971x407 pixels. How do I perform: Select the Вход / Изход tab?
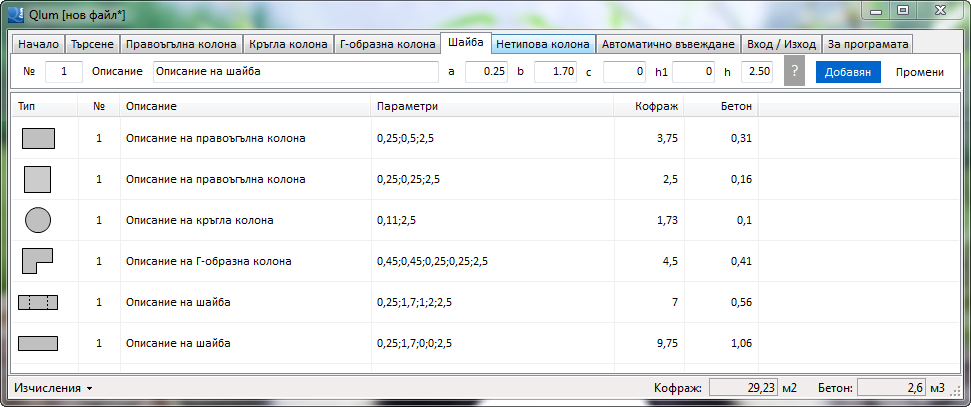pos(781,45)
